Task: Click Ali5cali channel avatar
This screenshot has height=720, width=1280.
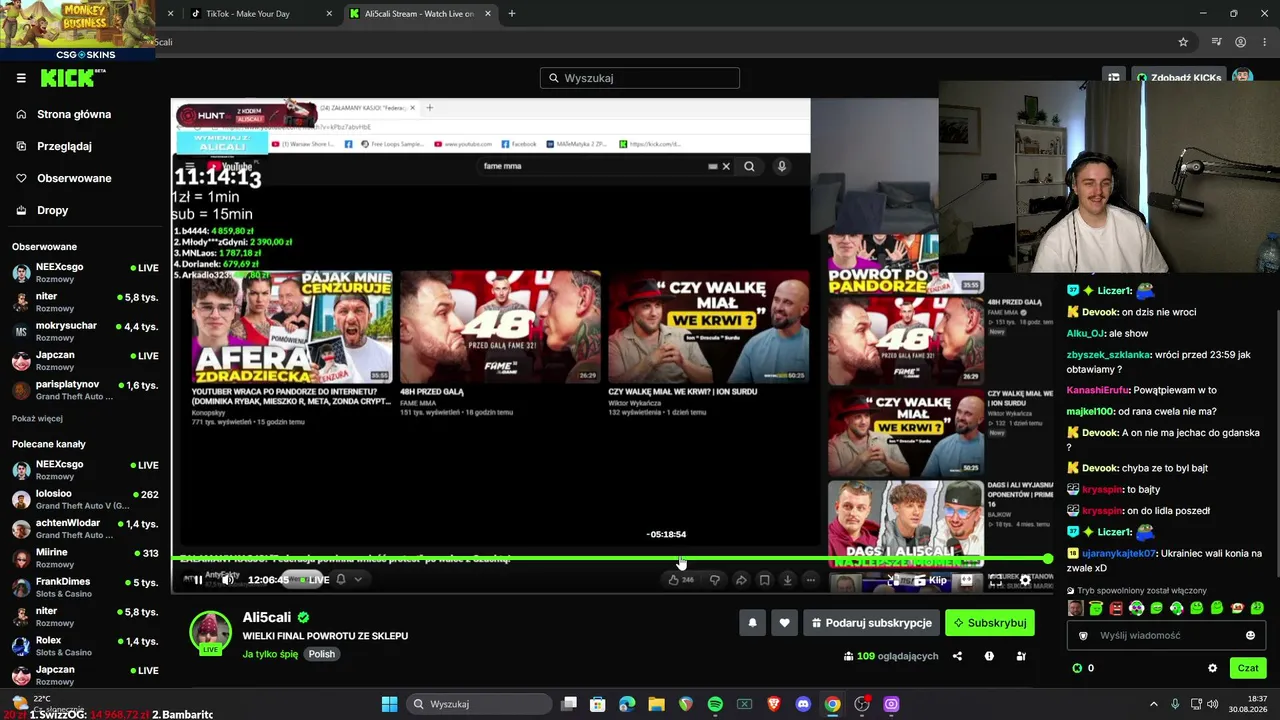Action: coord(210,633)
